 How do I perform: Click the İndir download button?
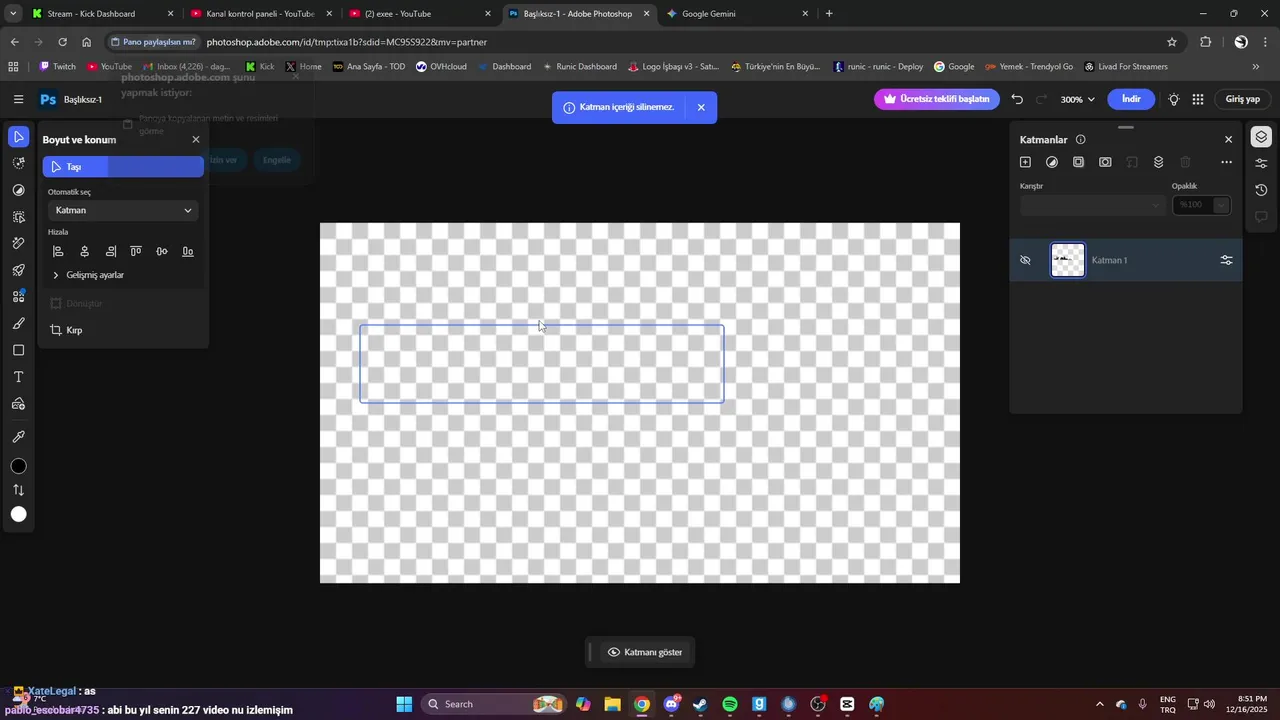(x=1131, y=99)
